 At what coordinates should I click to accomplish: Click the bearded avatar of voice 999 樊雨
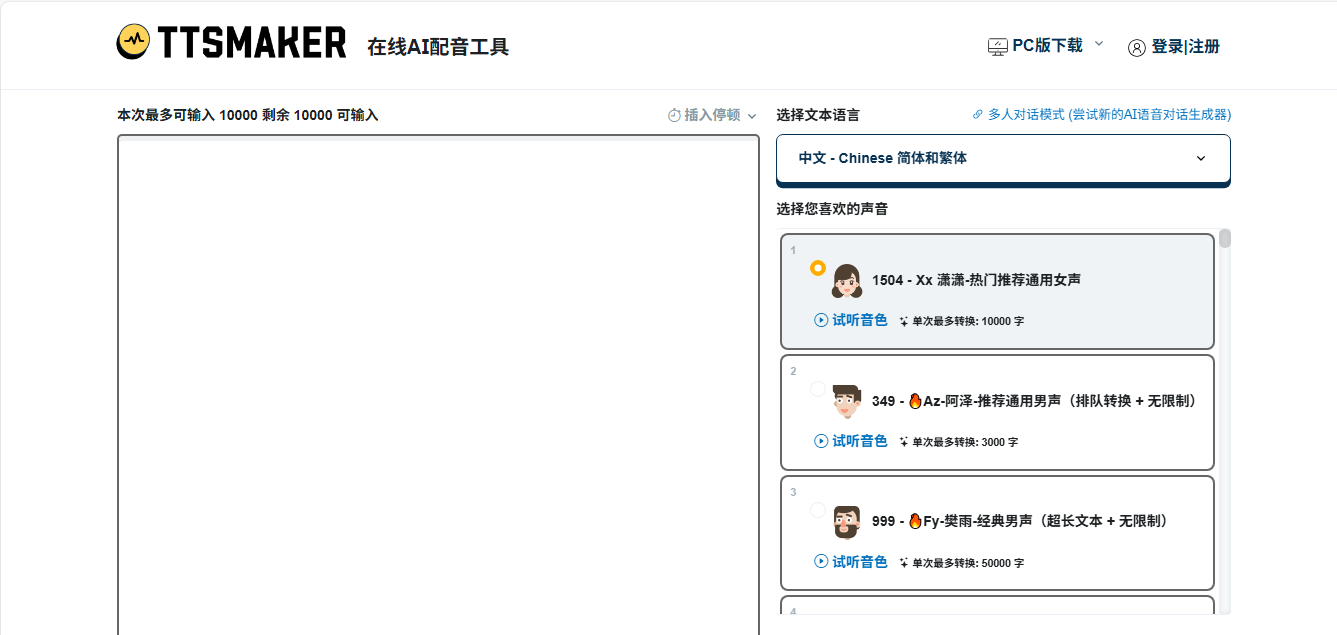pyautogui.click(x=846, y=522)
